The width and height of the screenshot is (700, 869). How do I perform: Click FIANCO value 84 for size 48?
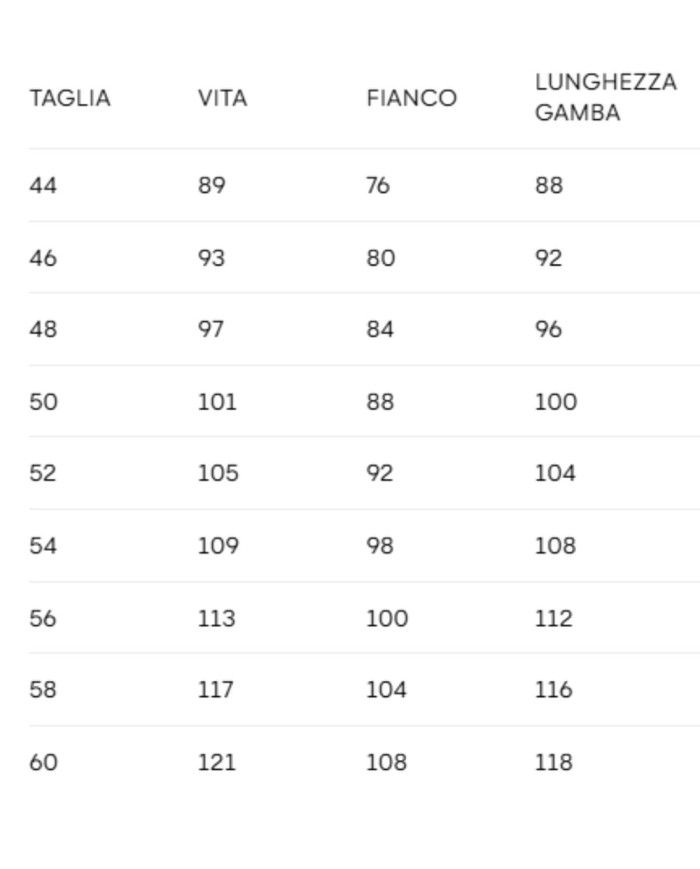(380, 329)
